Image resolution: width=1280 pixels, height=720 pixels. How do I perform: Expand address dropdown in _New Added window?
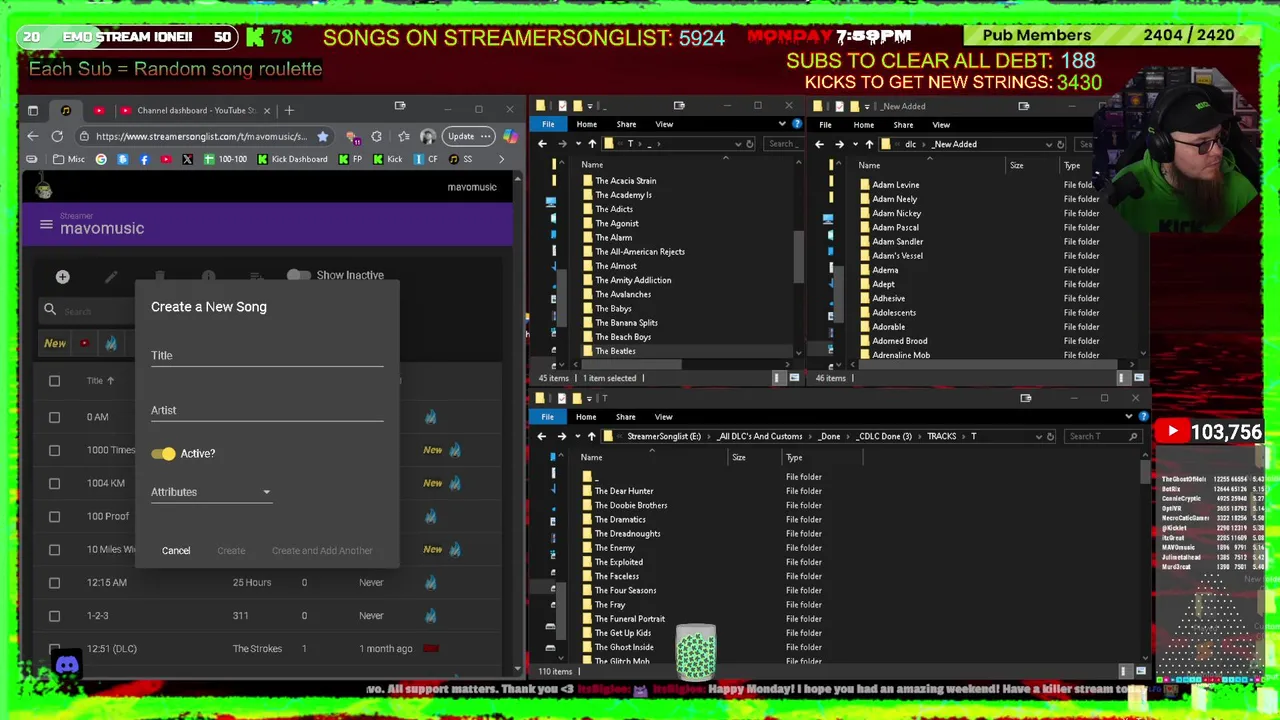pyautogui.click(x=1048, y=144)
